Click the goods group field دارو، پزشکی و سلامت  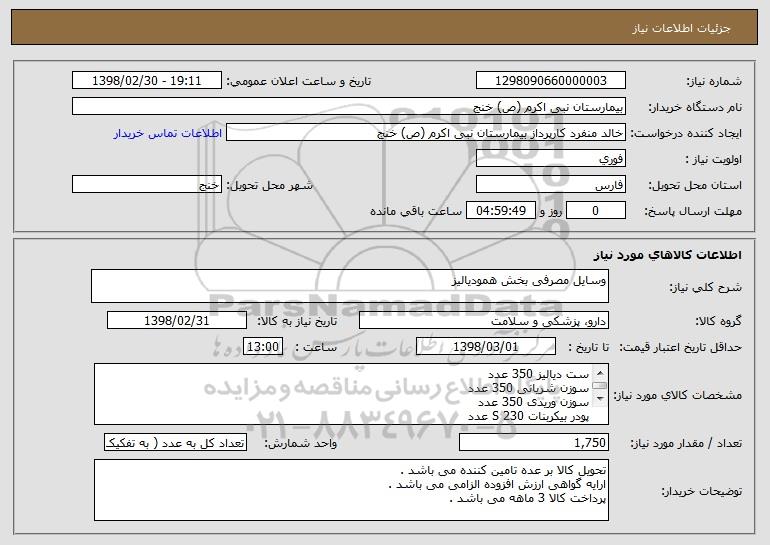click(484, 321)
